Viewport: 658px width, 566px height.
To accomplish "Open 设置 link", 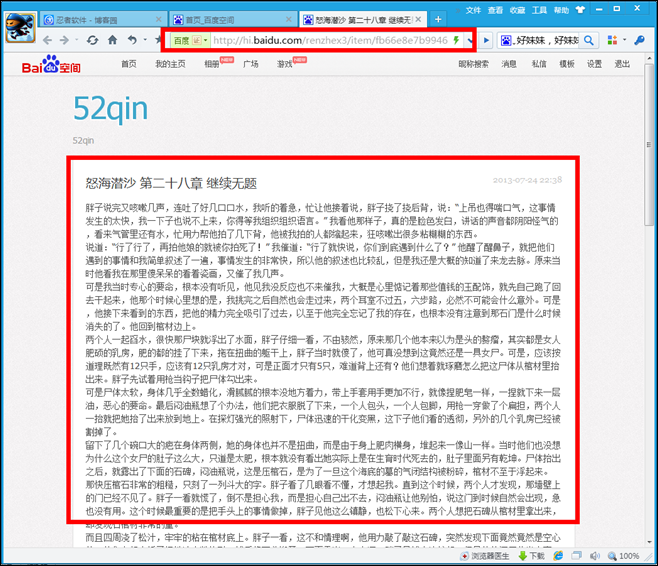I will [x=594, y=64].
